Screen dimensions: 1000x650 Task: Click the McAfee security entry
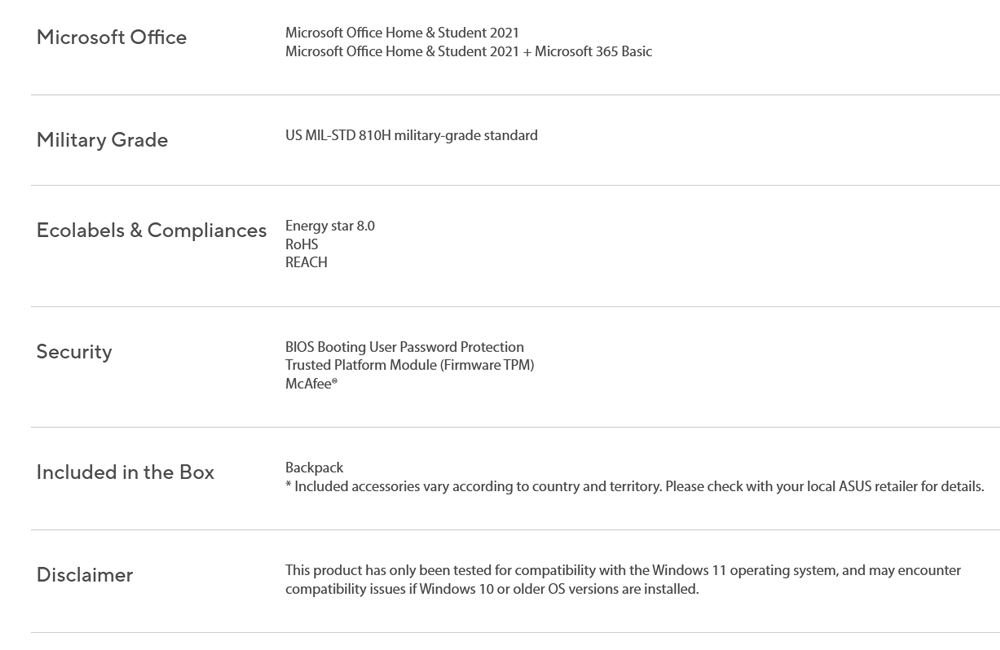pos(311,383)
